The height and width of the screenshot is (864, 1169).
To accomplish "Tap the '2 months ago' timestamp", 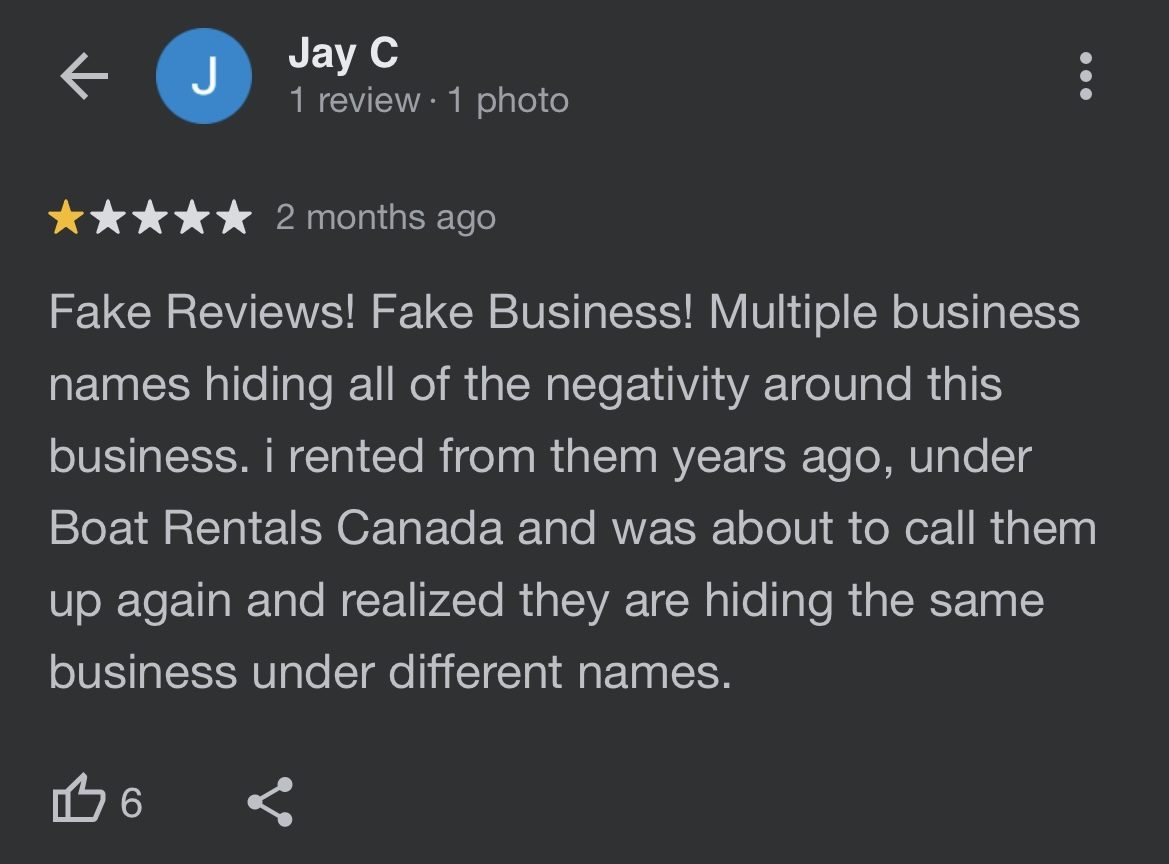I will coord(385,218).
